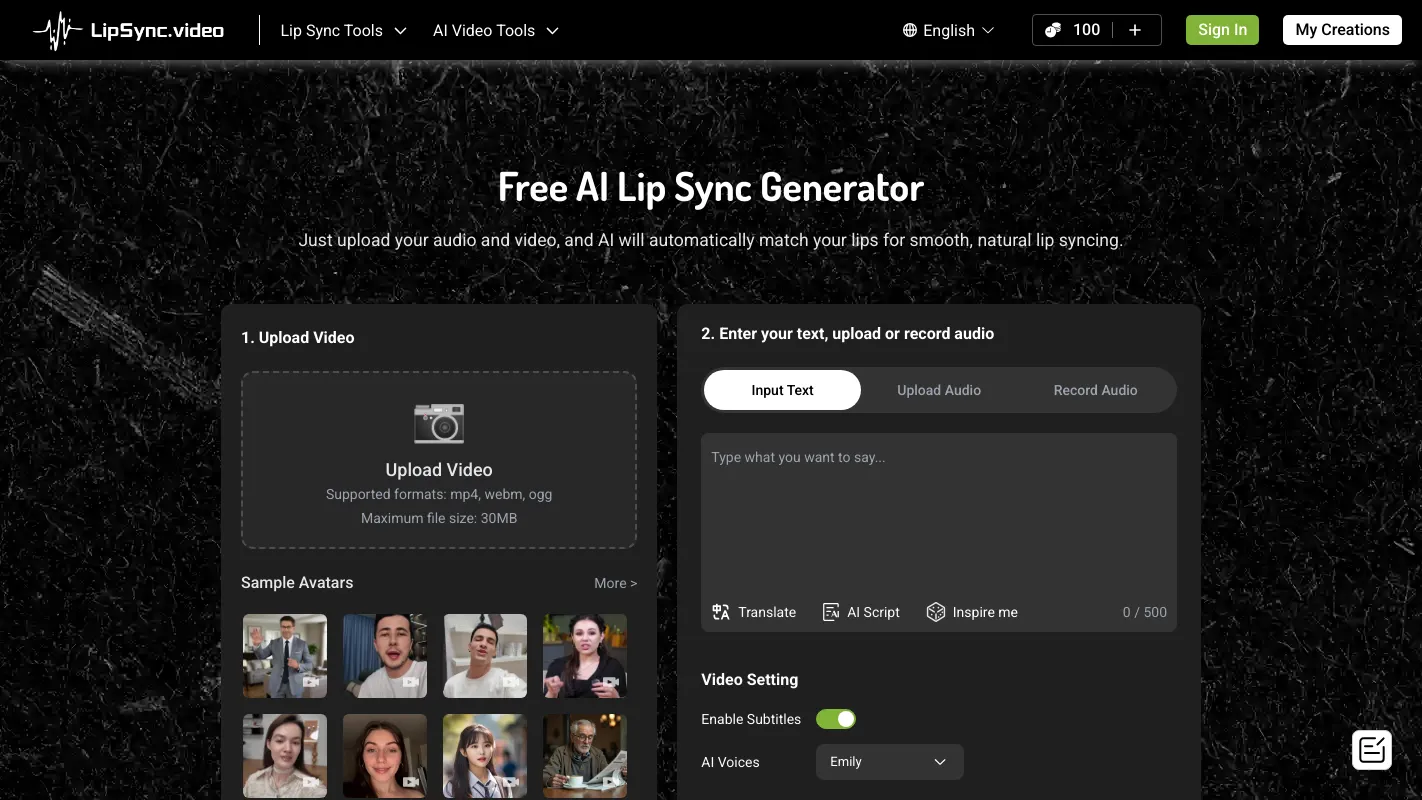The width and height of the screenshot is (1422, 800).
Task: Click the LipSync.video waveform logo
Action: pos(57,29)
